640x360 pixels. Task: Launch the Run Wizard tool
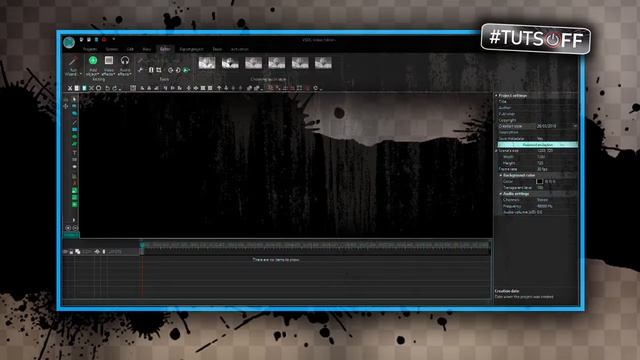(73, 67)
